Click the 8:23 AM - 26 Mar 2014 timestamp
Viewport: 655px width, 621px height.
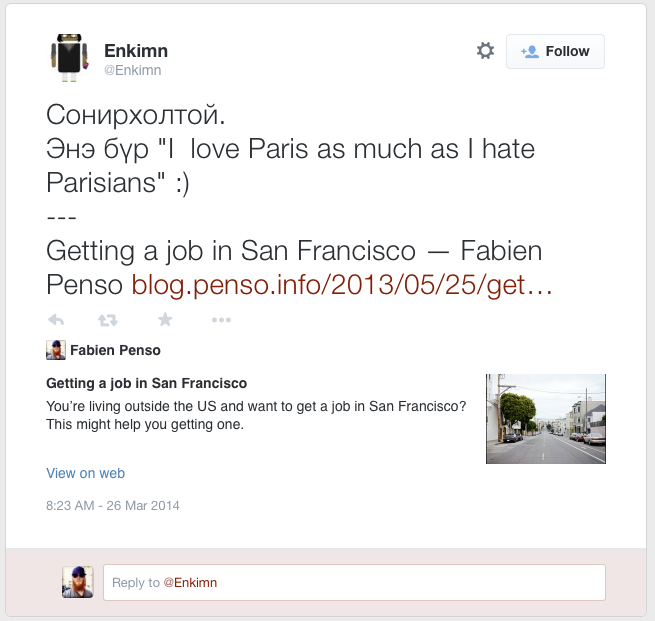(113, 506)
